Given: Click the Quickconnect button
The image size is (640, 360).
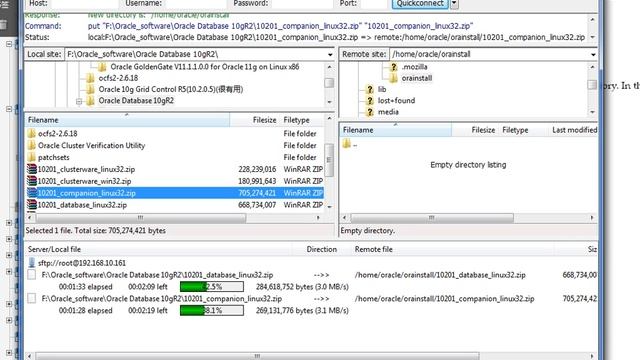Looking at the screenshot, I should [420, 3].
